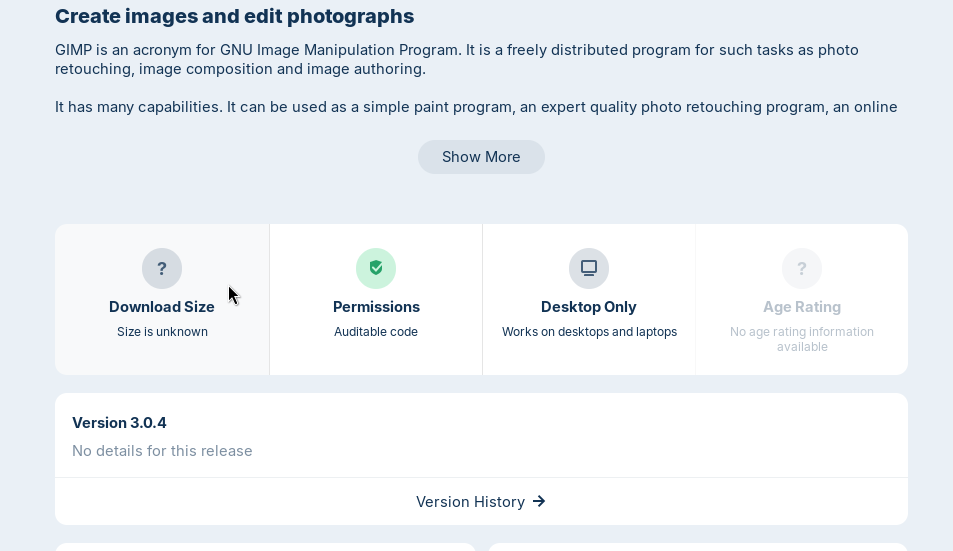The image size is (953, 551).
Task: Click the GIMP acronym description paragraph
Action: (x=456, y=59)
